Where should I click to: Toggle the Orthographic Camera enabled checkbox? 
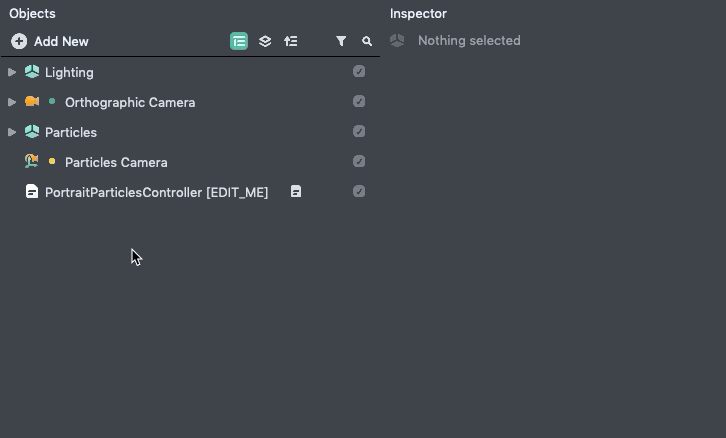coord(359,102)
